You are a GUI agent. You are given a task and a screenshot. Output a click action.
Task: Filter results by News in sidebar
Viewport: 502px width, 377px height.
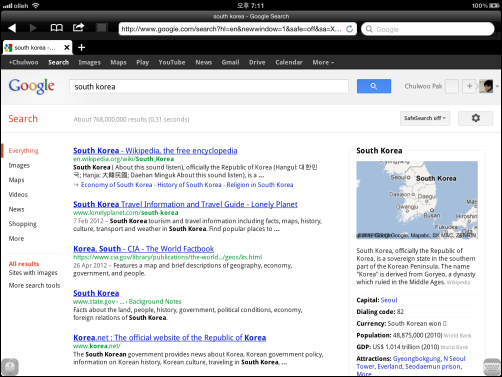[x=16, y=209]
